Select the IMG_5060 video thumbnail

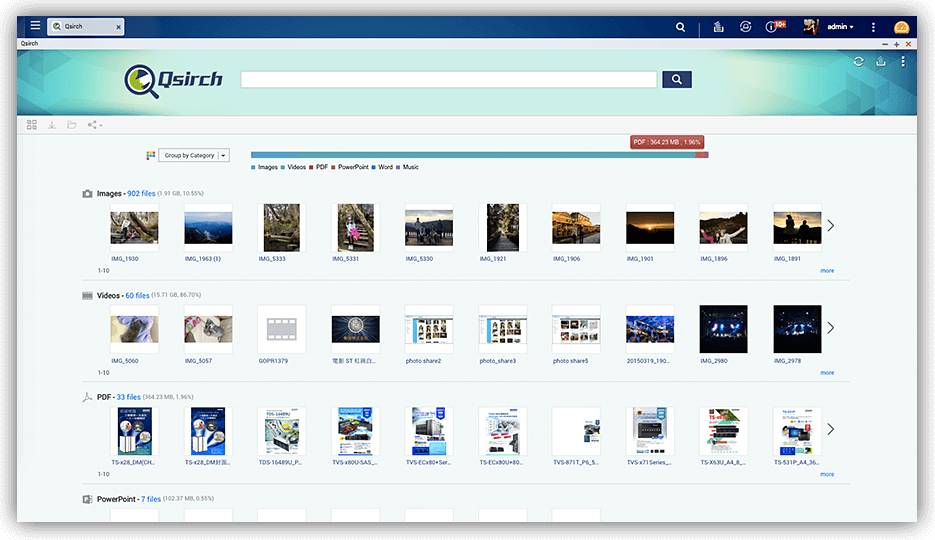point(134,329)
